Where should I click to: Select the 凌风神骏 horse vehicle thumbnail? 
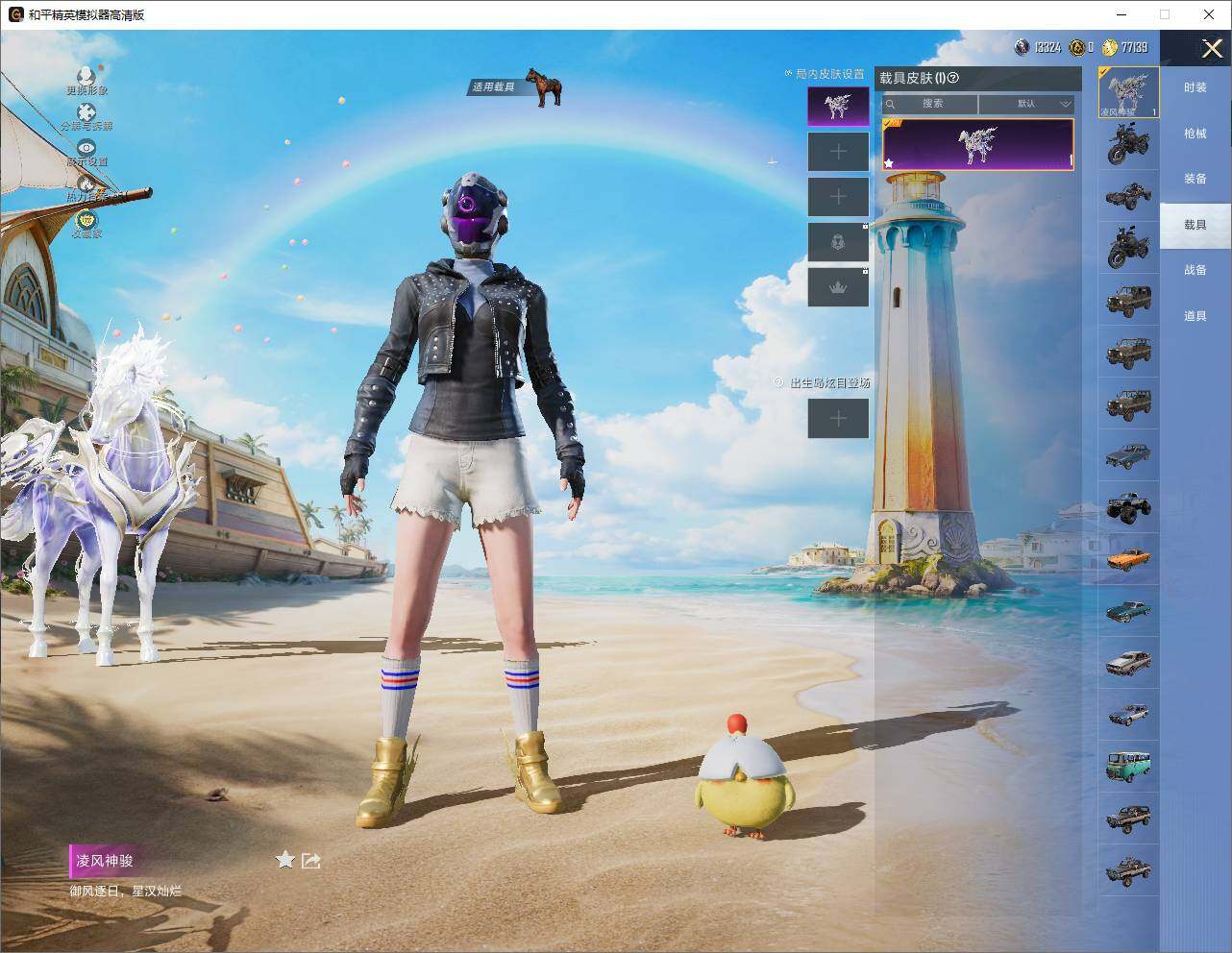coord(1129,92)
